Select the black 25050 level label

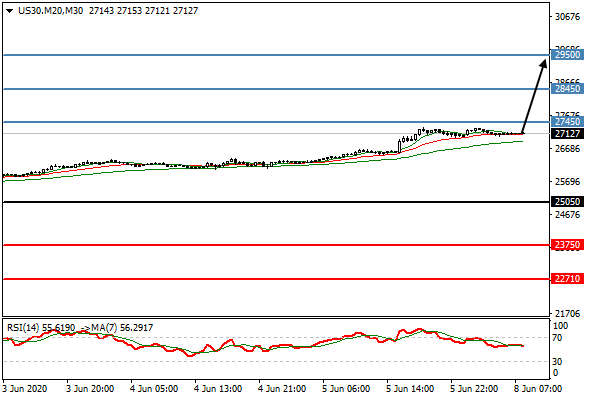tap(567, 202)
